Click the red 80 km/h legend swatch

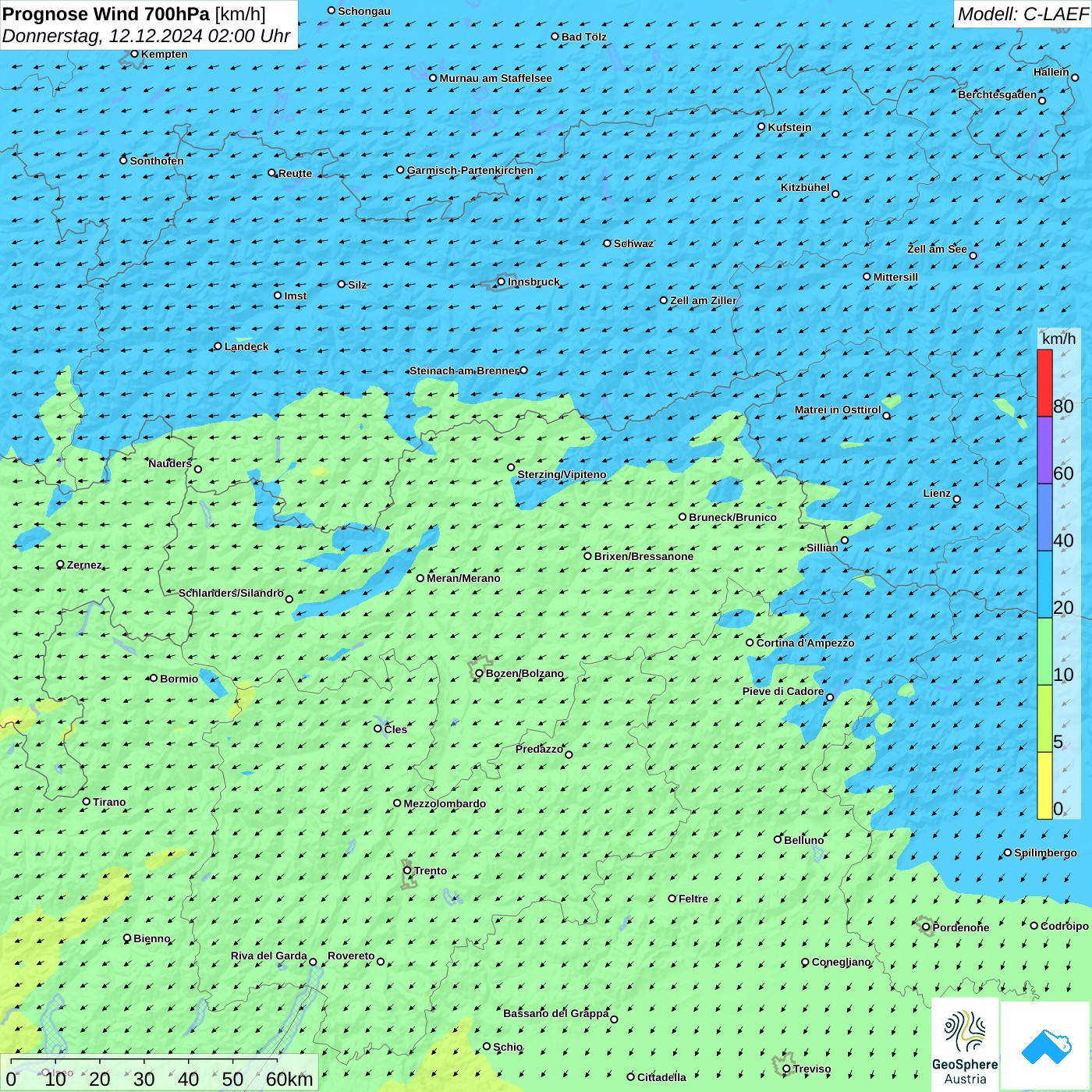coord(1044,382)
